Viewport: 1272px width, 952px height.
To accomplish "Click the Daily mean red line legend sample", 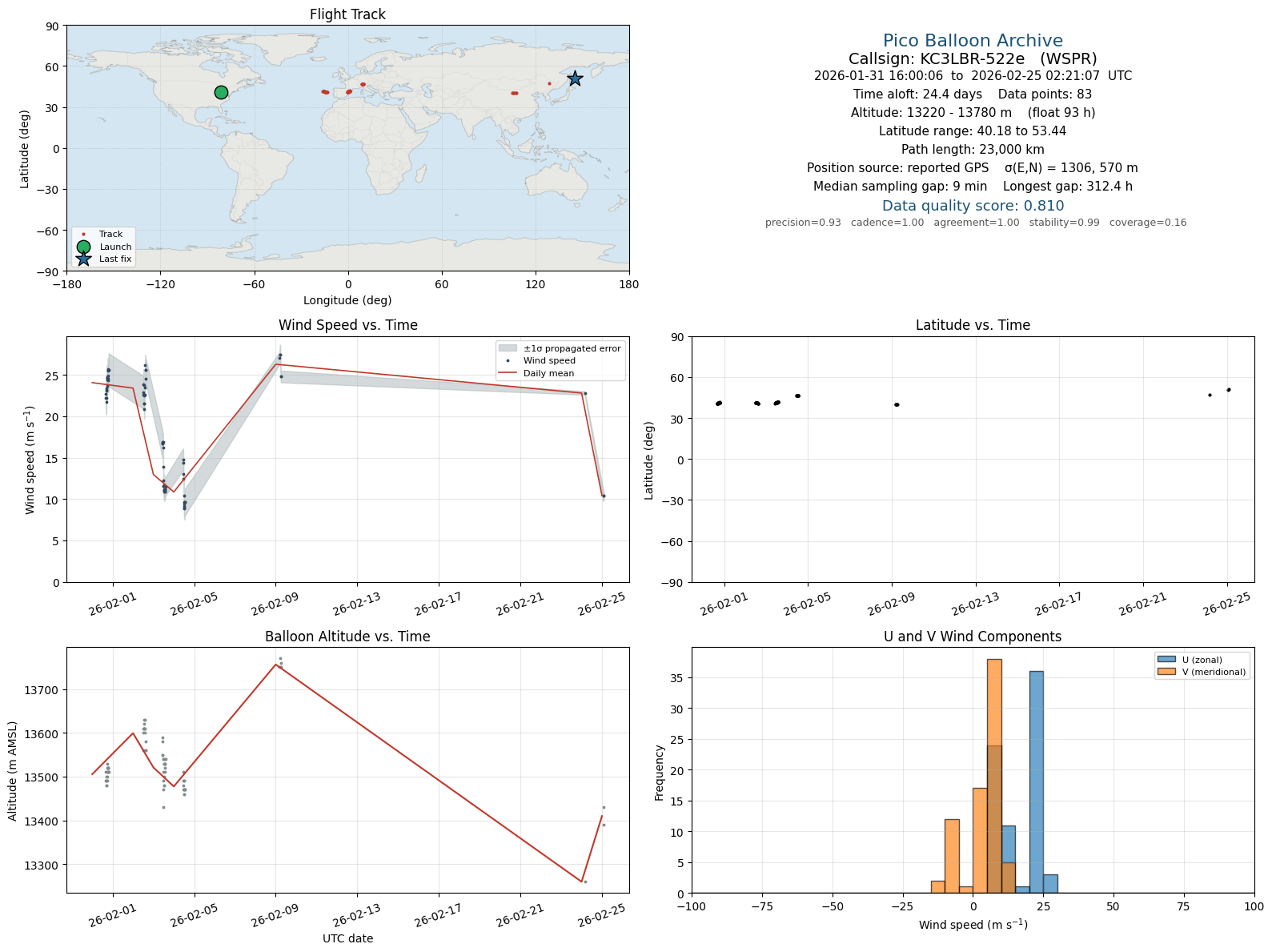I will (508, 373).
